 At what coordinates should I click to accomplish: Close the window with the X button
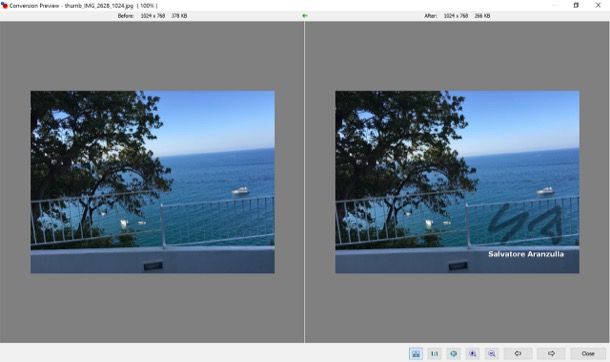(x=598, y=5)
